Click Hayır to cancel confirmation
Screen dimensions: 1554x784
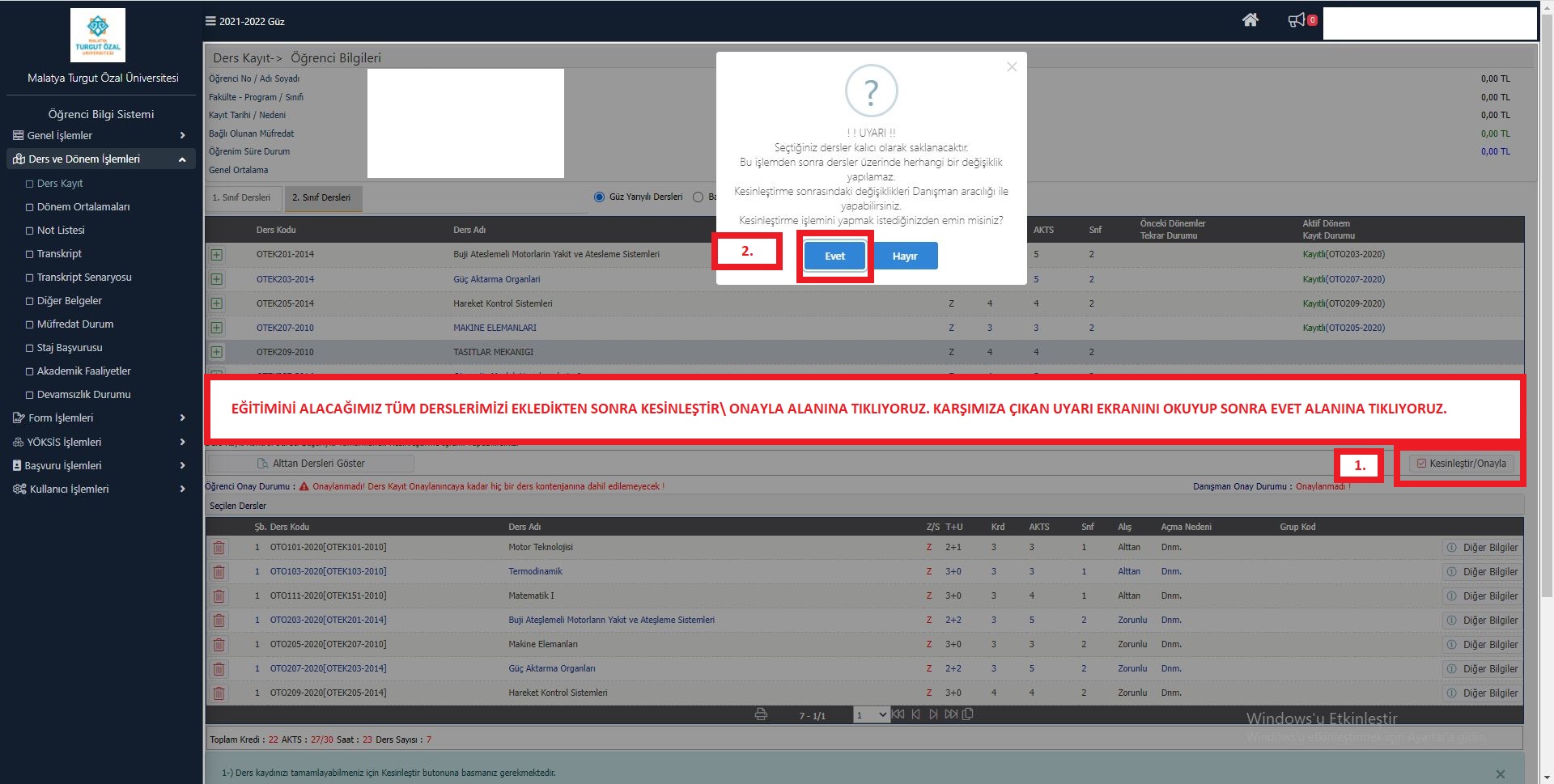pyautogui.click(x=905, y=256)
